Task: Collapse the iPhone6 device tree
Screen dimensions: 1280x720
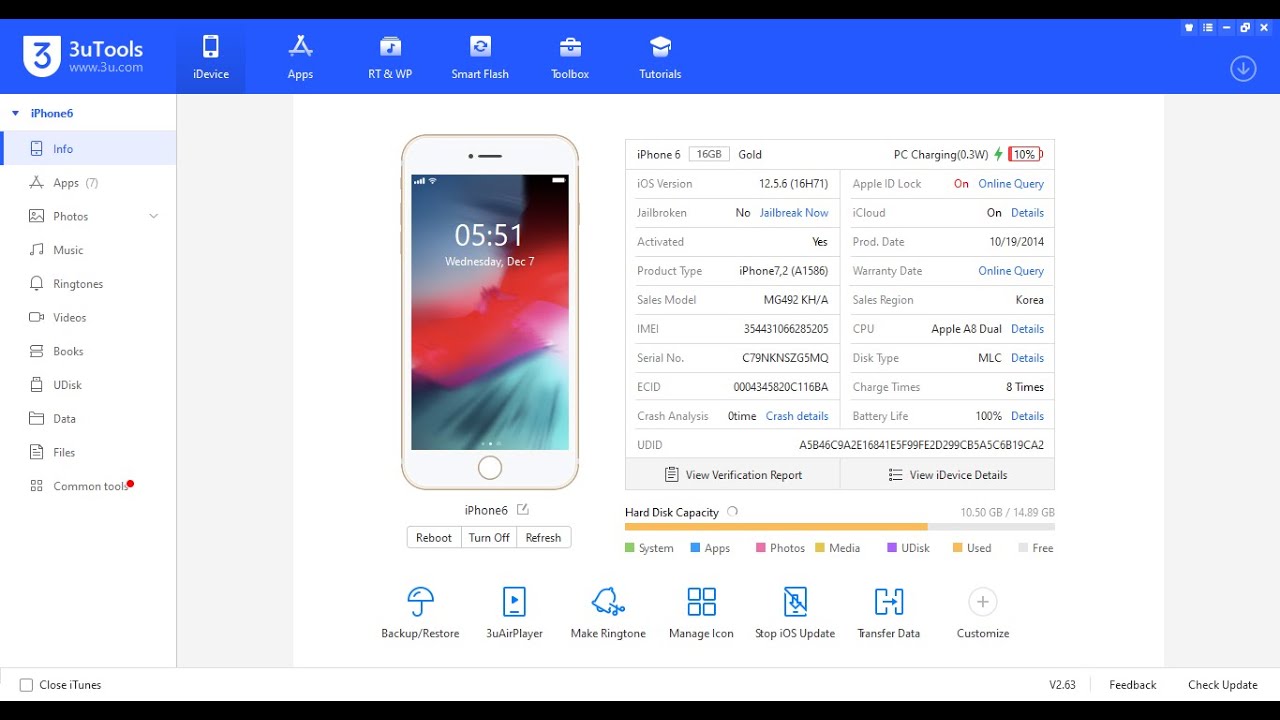Action: 15,114
